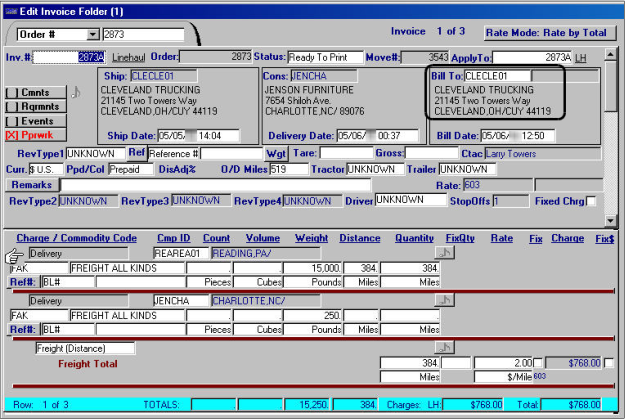Check the Fixed Chrg checkbox
The image size is (626, 419).
click(591, 201)
